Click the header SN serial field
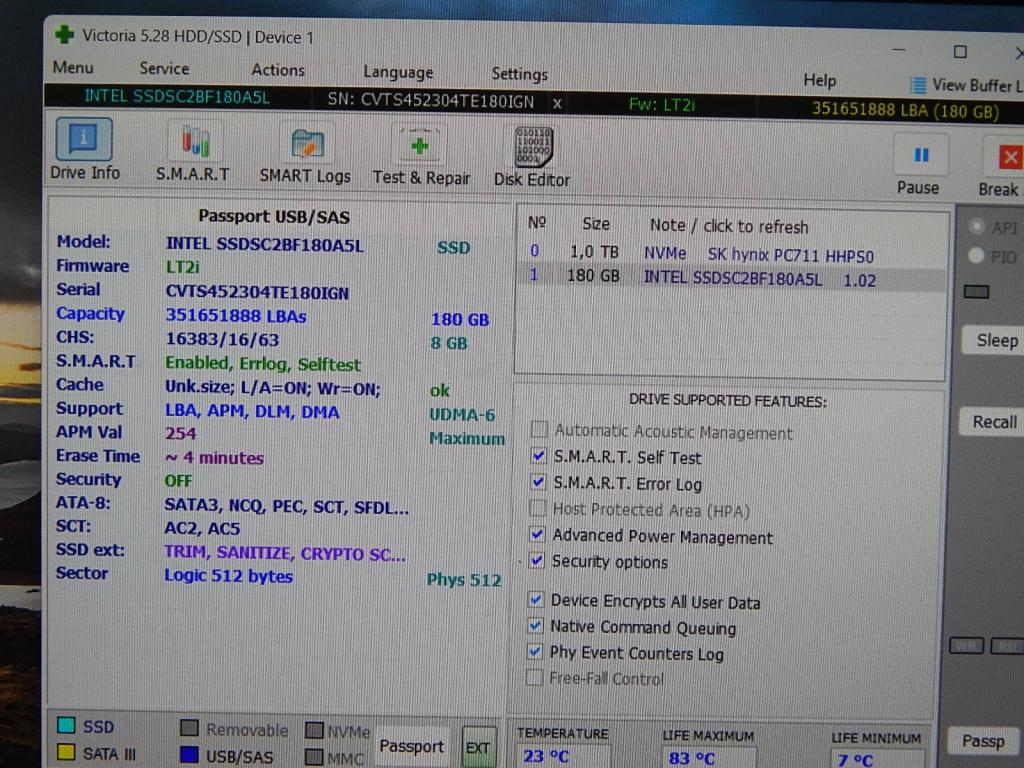1024x768 pixels. coord(431,101)
